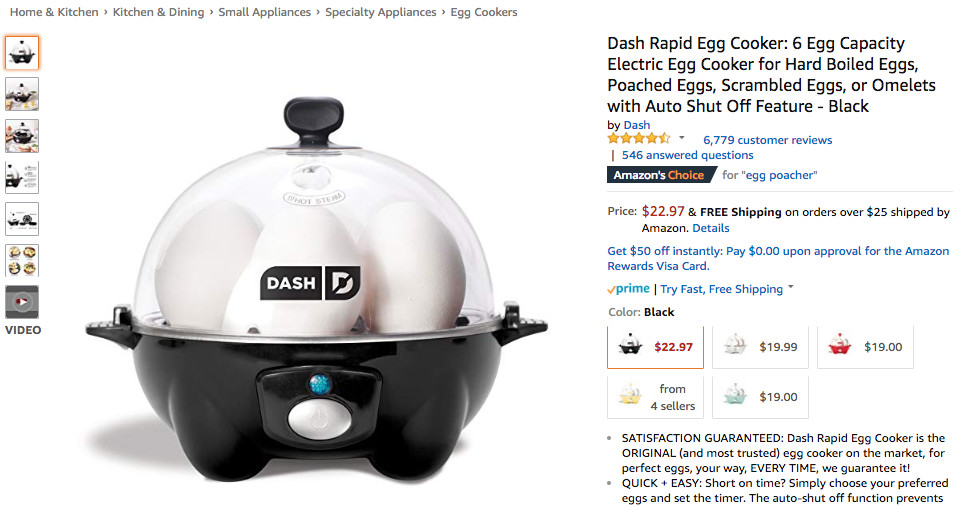
Task: Go to Small Appliances breadcrumb
Action: (264, 12)
